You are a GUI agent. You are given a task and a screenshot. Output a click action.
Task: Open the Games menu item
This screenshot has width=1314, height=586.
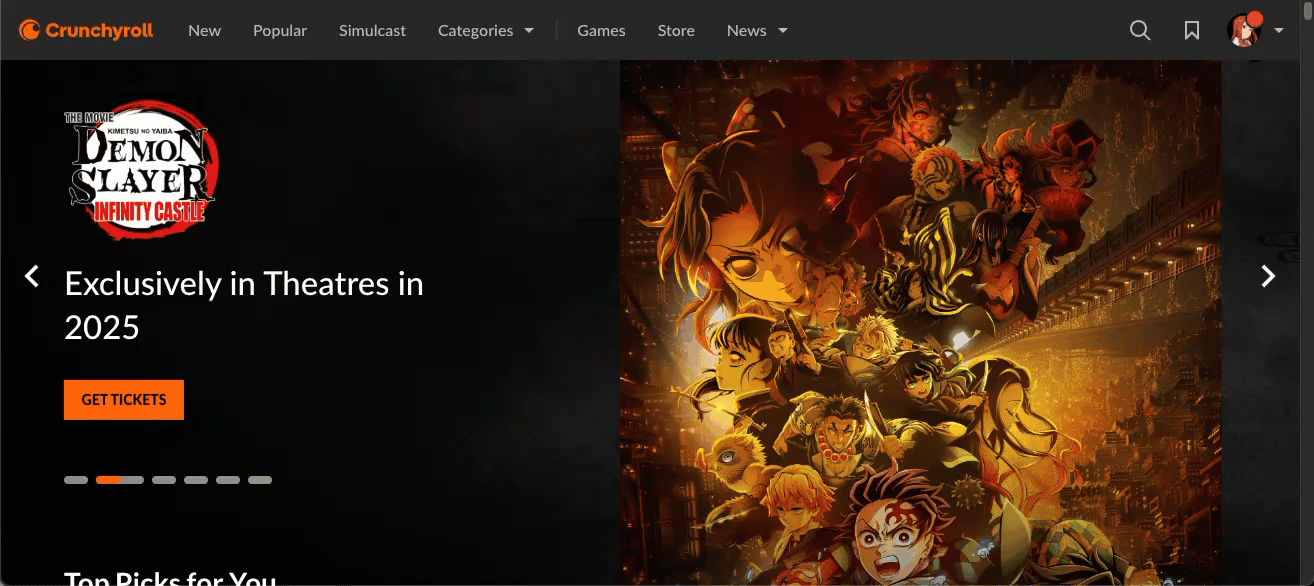[601, 30]
